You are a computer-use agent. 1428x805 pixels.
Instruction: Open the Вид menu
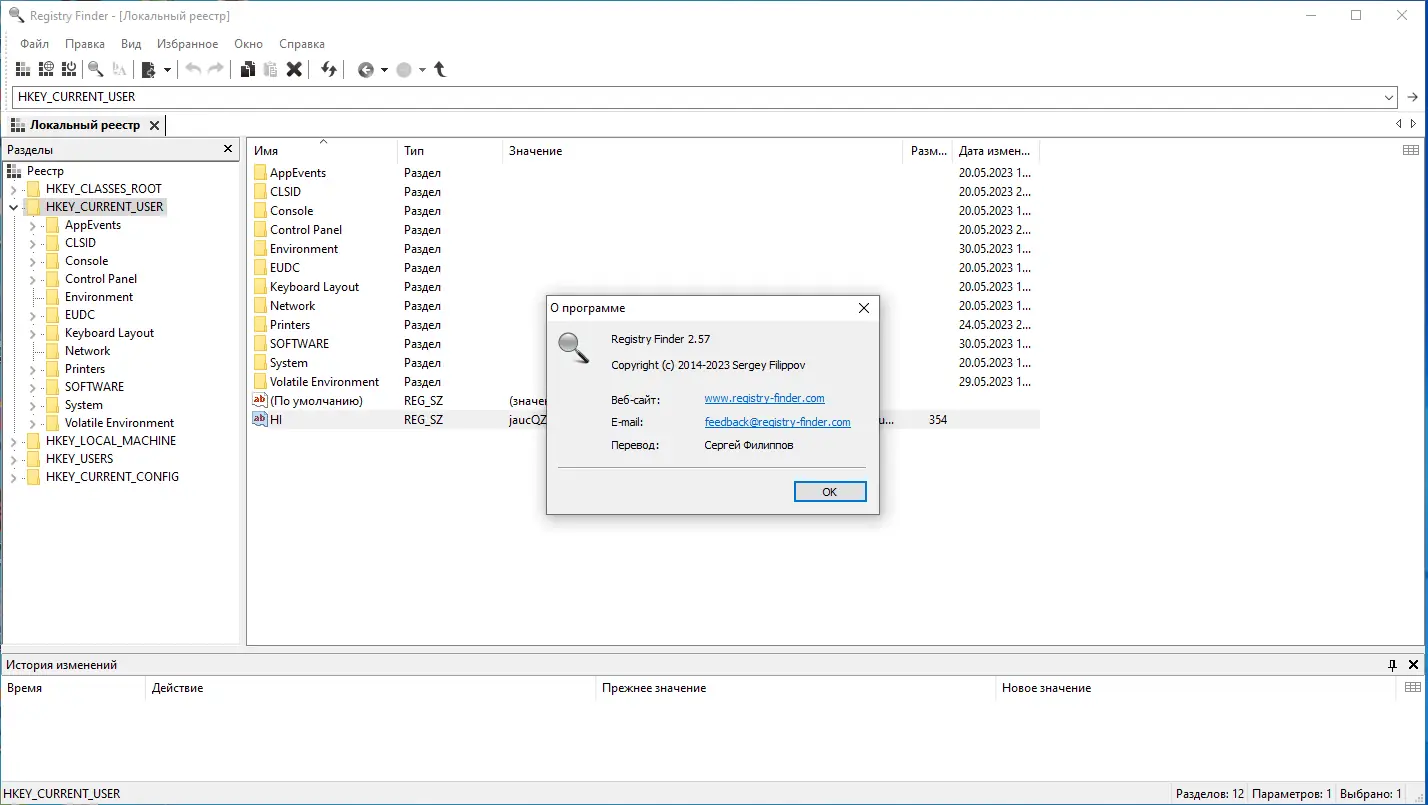(x=131, y=44)
